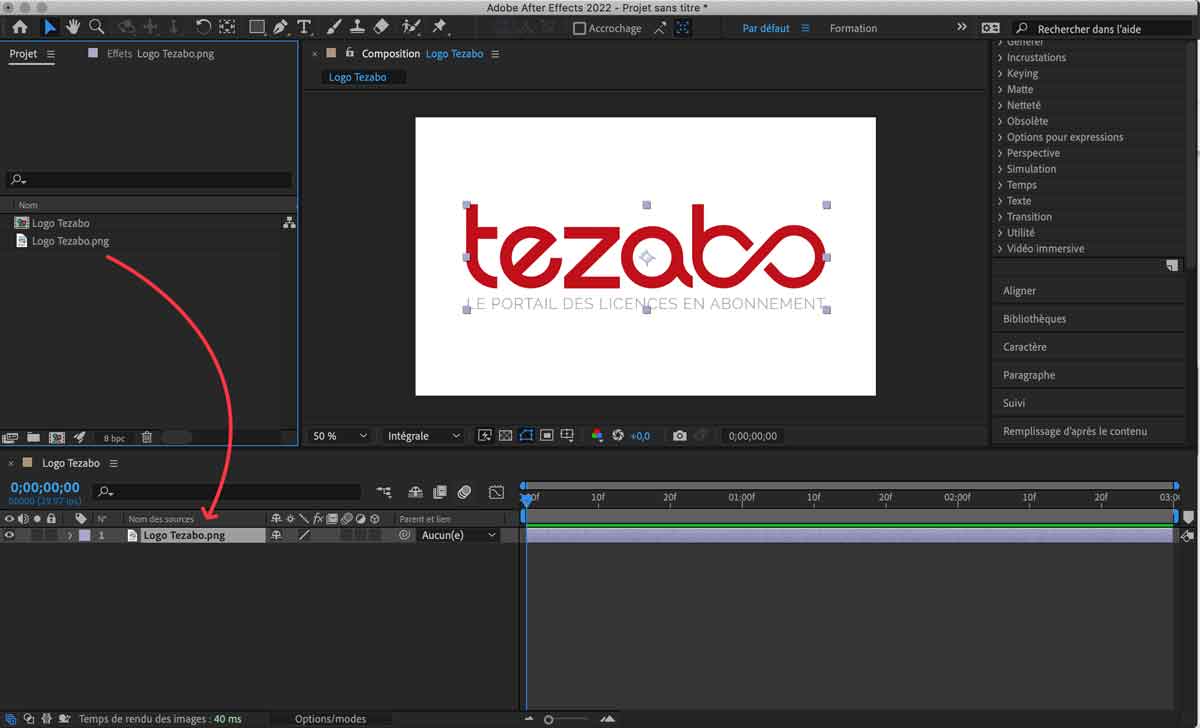1200x728 pixels.
Task: Enable the Accrochage snapping checkbox
Action: point(579,28)
